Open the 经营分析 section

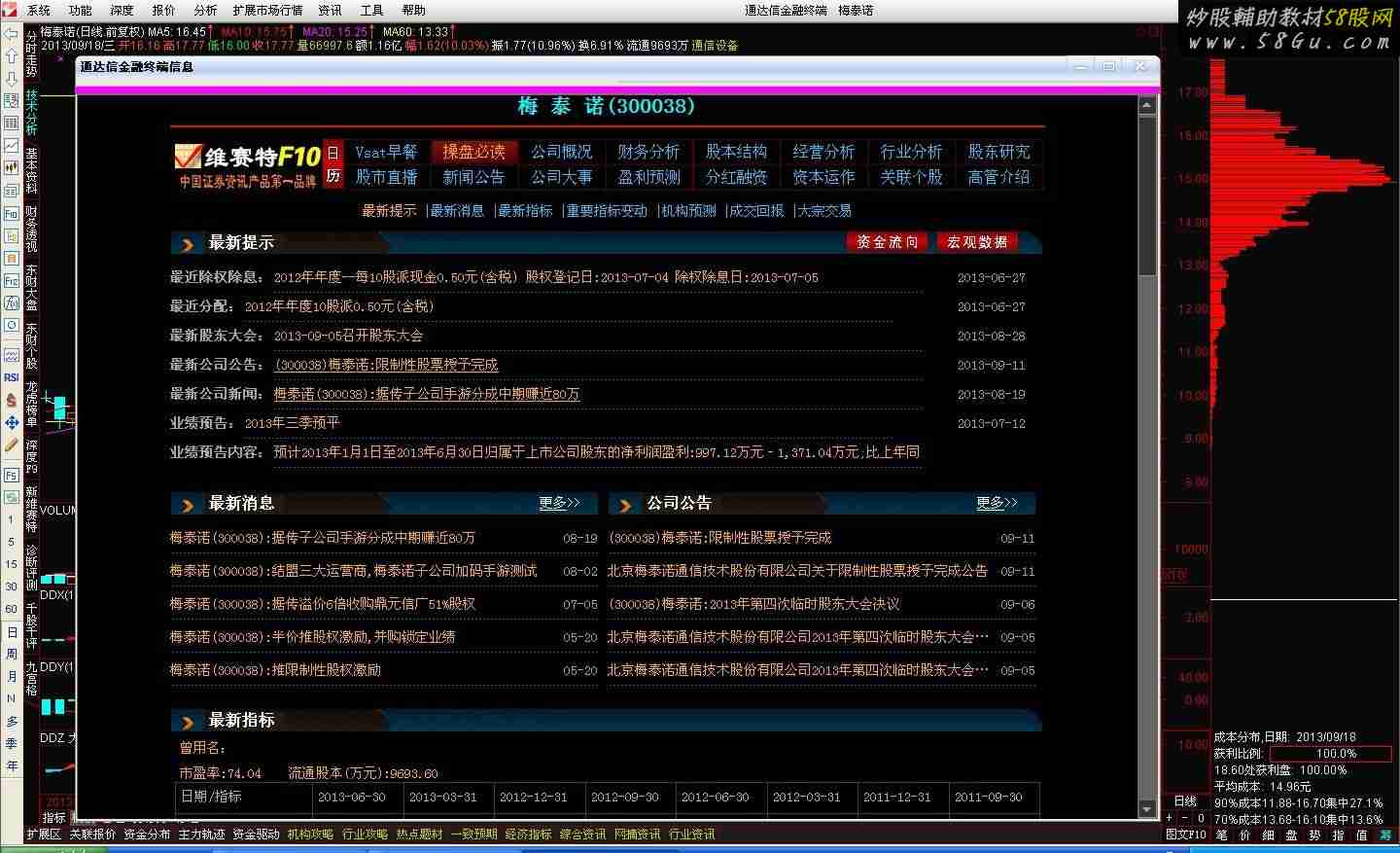tap(823, 152)
